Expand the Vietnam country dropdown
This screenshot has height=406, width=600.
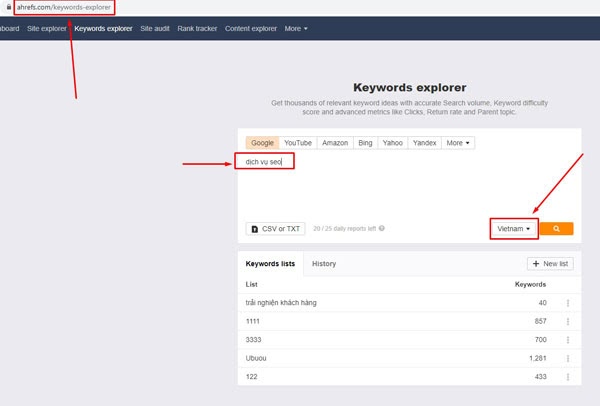[x=514, y=229]
